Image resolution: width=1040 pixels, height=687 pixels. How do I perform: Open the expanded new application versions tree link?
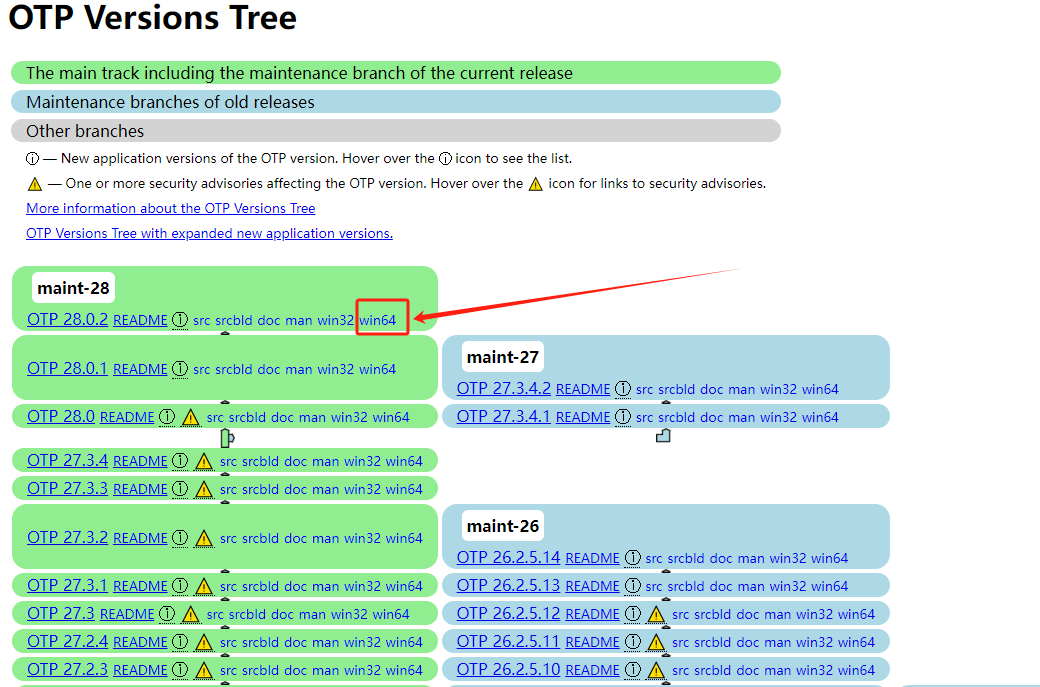pos(209,233)
